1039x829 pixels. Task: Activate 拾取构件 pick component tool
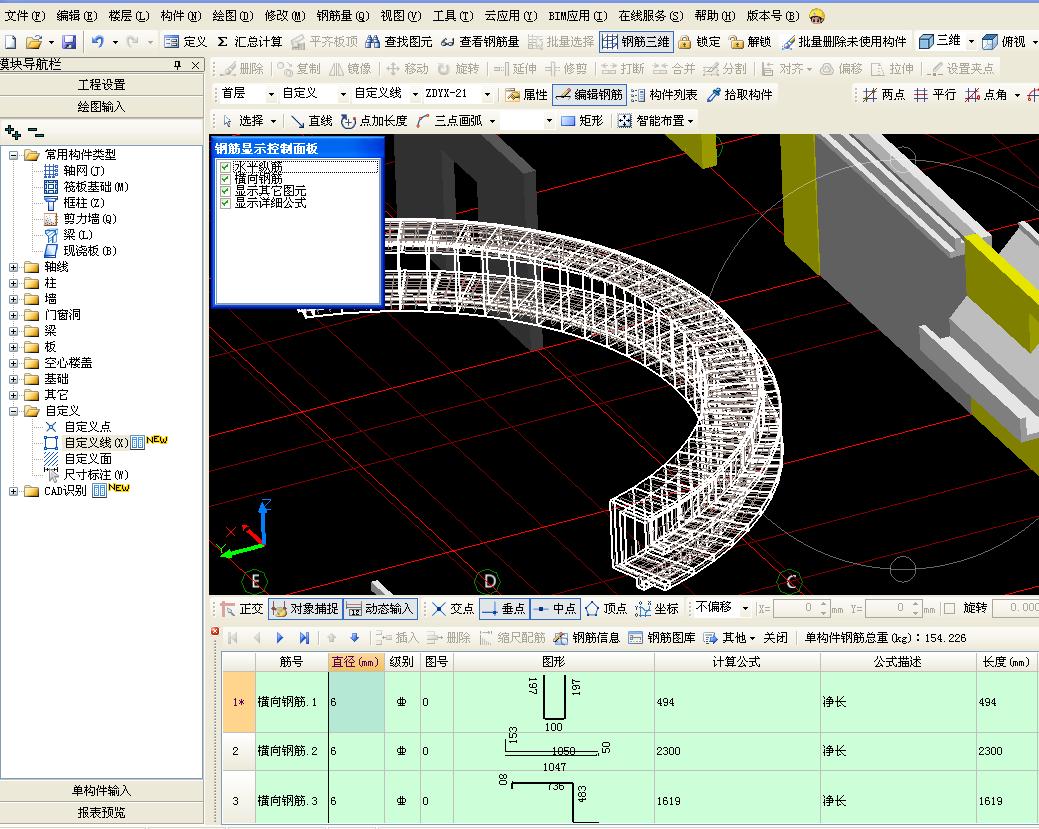point(739,95)
